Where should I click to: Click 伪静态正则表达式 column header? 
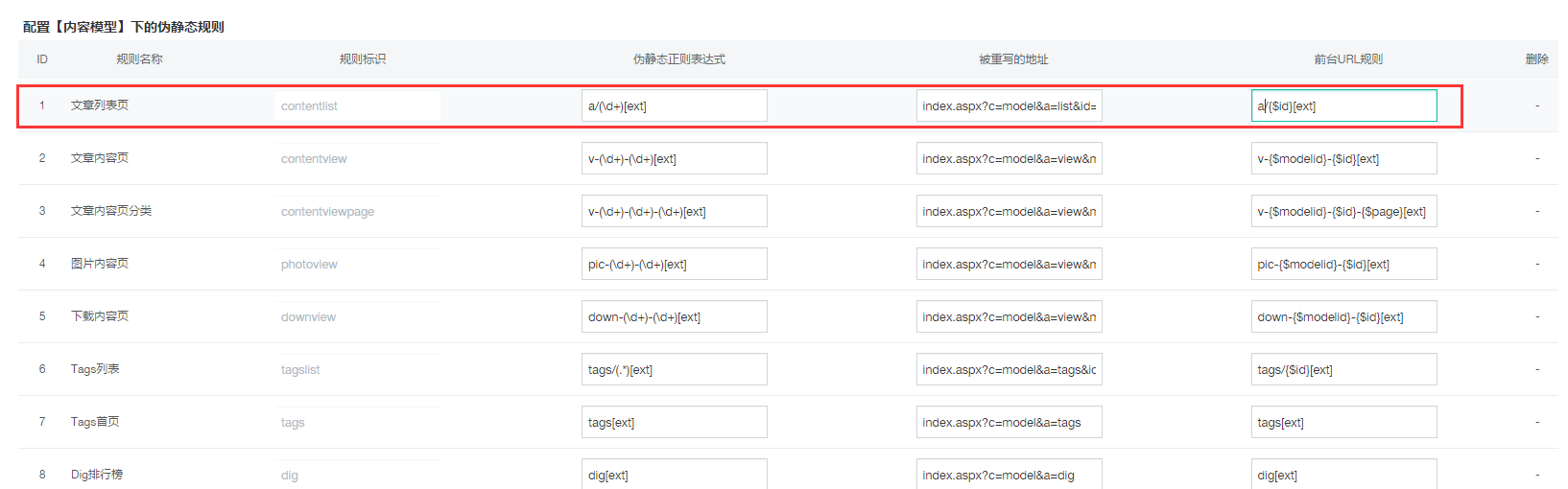pyautogui.click(x=678, y=59)
